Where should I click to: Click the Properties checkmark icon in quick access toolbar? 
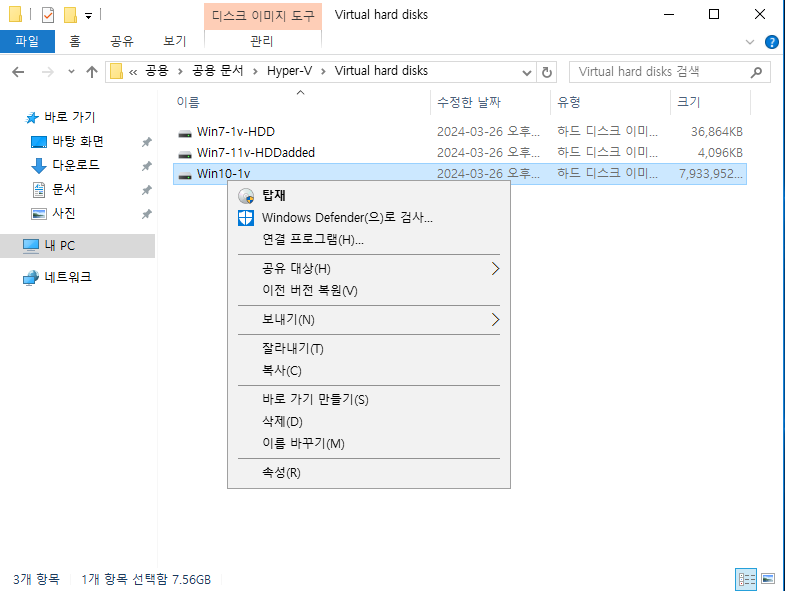[x=48, y=15]
